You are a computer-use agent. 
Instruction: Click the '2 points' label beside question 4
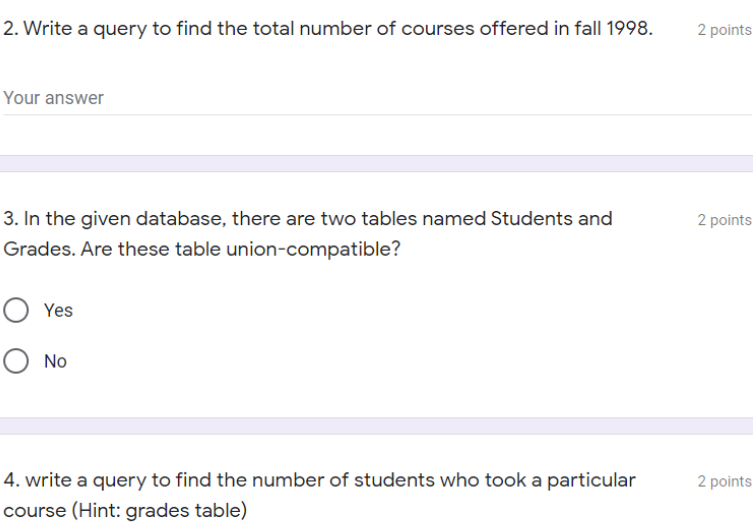point(724,481)
